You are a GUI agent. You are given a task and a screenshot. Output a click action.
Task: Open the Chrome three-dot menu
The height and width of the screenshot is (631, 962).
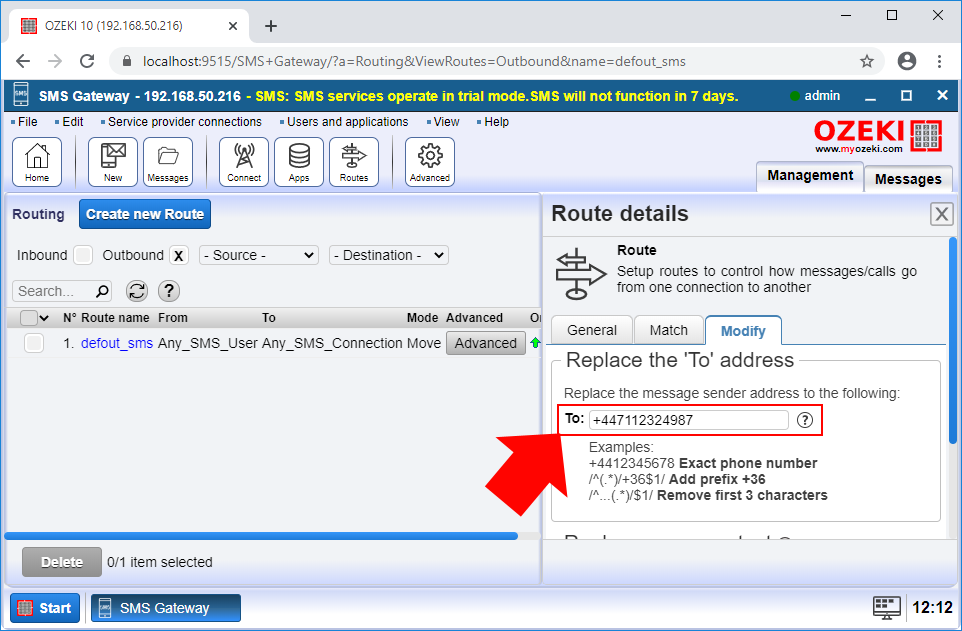pyautogui.click(x=939, y=61)
